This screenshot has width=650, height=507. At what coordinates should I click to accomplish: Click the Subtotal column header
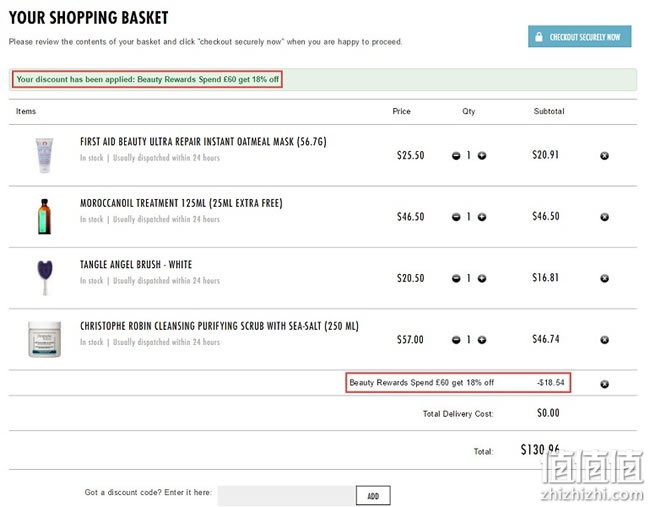pos(549,111)
